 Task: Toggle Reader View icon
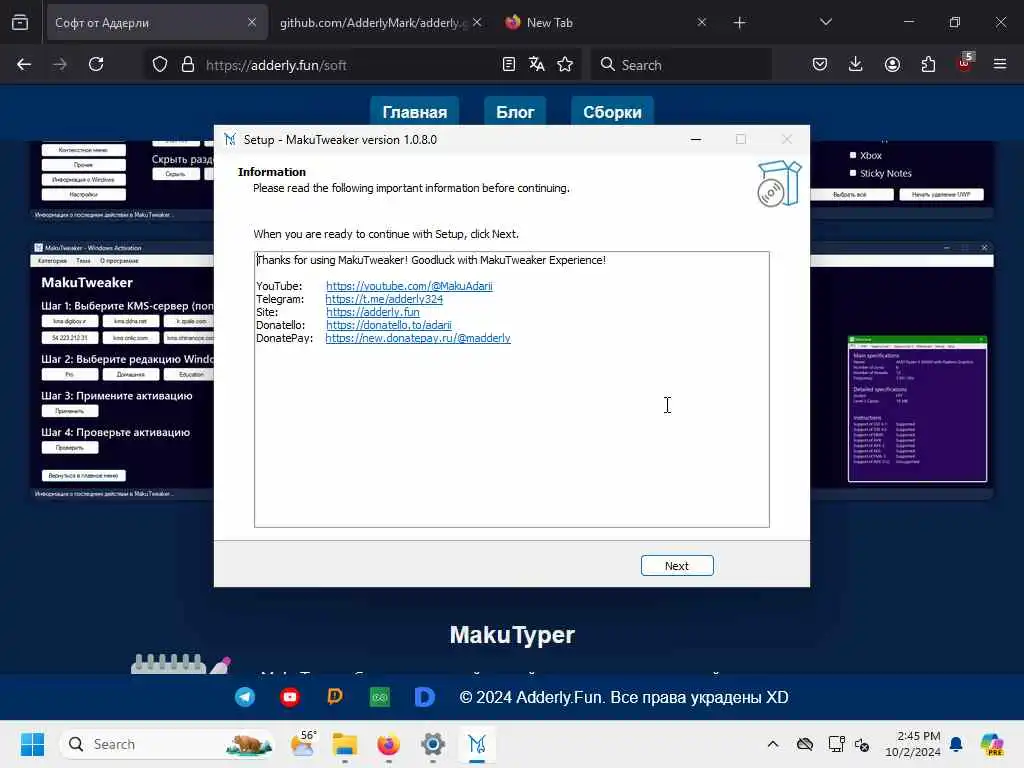pos(509,64)
